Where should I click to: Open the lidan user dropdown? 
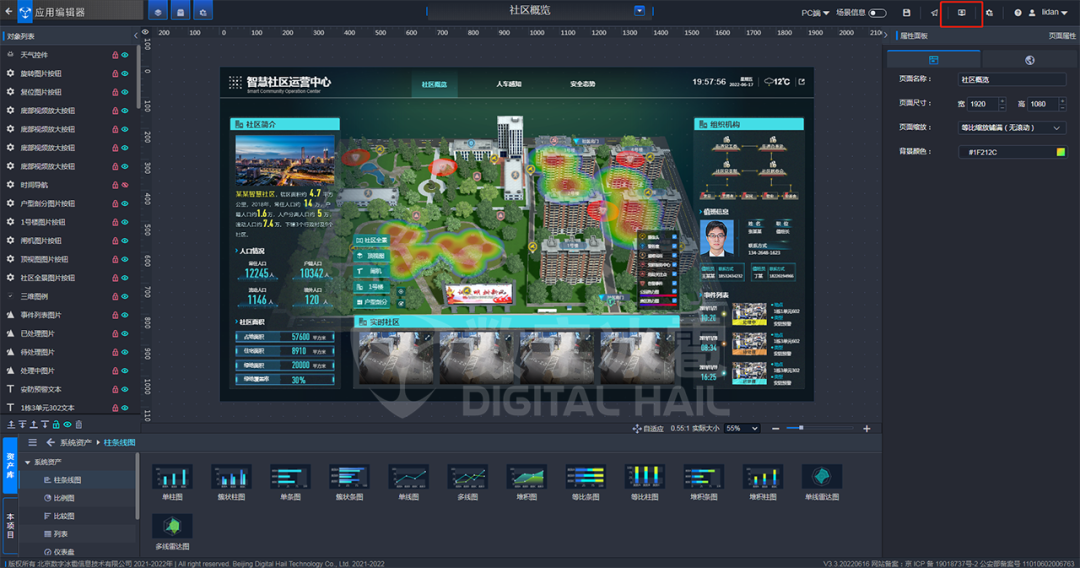click(1054, 12)
